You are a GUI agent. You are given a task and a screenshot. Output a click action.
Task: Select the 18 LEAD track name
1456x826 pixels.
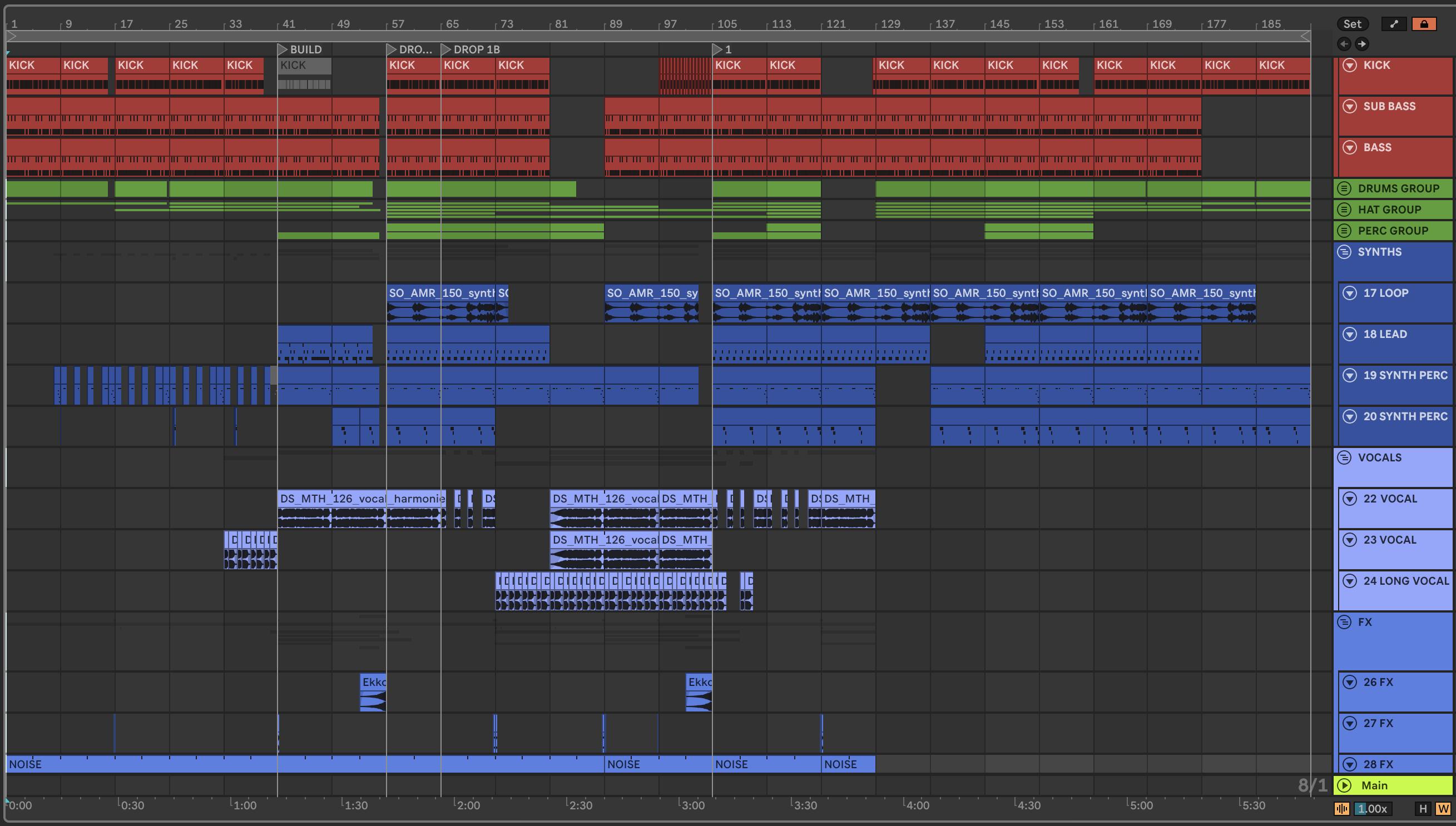(x=1385, y=334)
